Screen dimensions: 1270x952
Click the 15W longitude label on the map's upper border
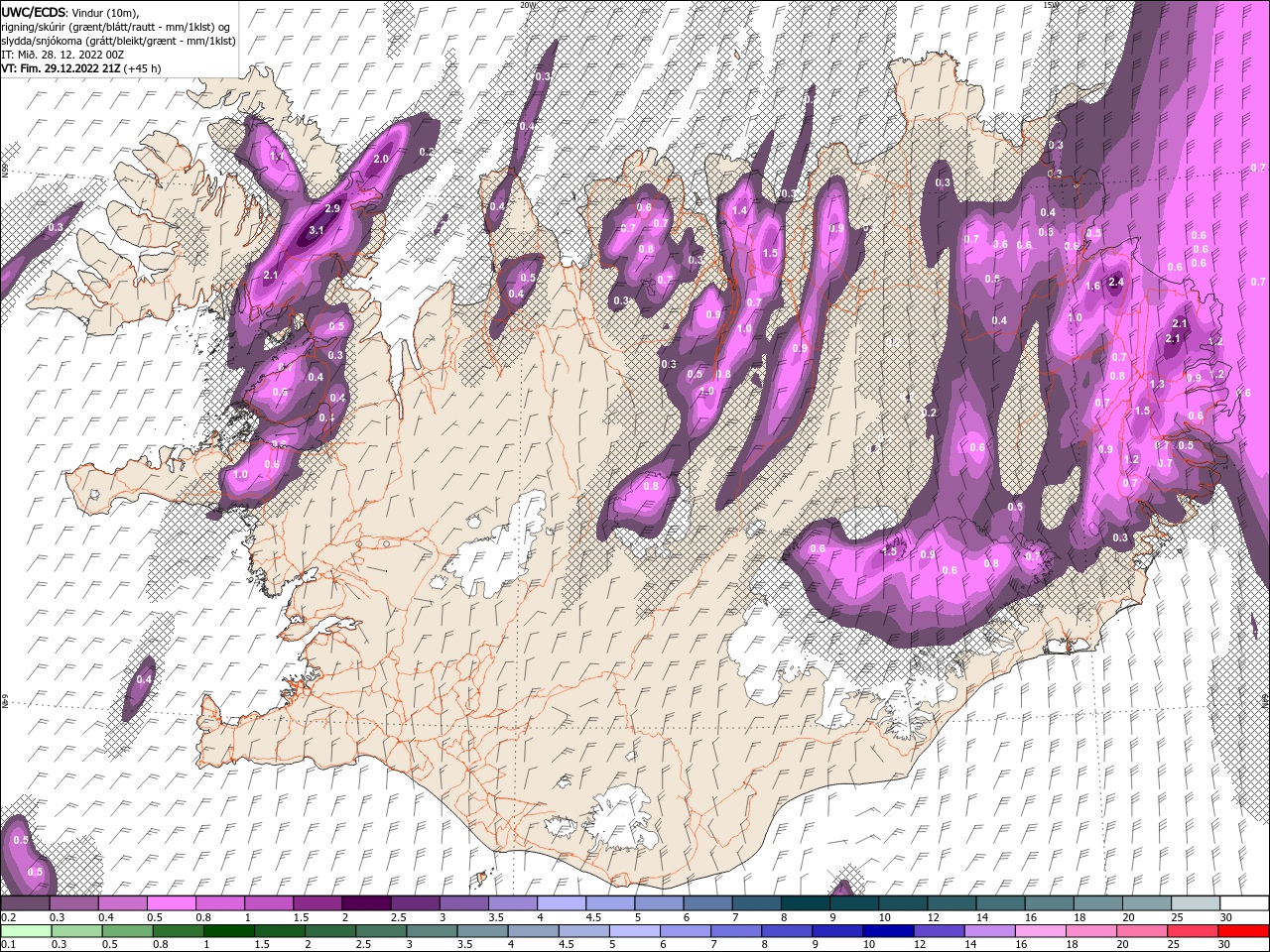(1051, 5)
